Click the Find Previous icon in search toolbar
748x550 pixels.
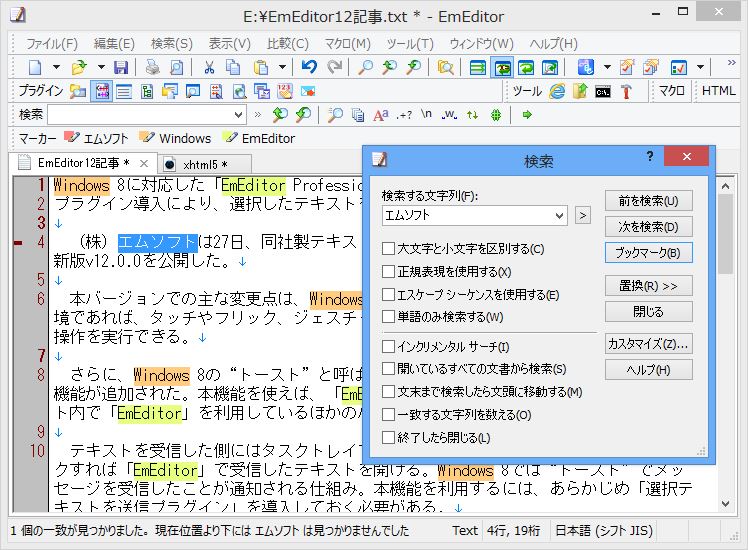click(x=280, y=114)
